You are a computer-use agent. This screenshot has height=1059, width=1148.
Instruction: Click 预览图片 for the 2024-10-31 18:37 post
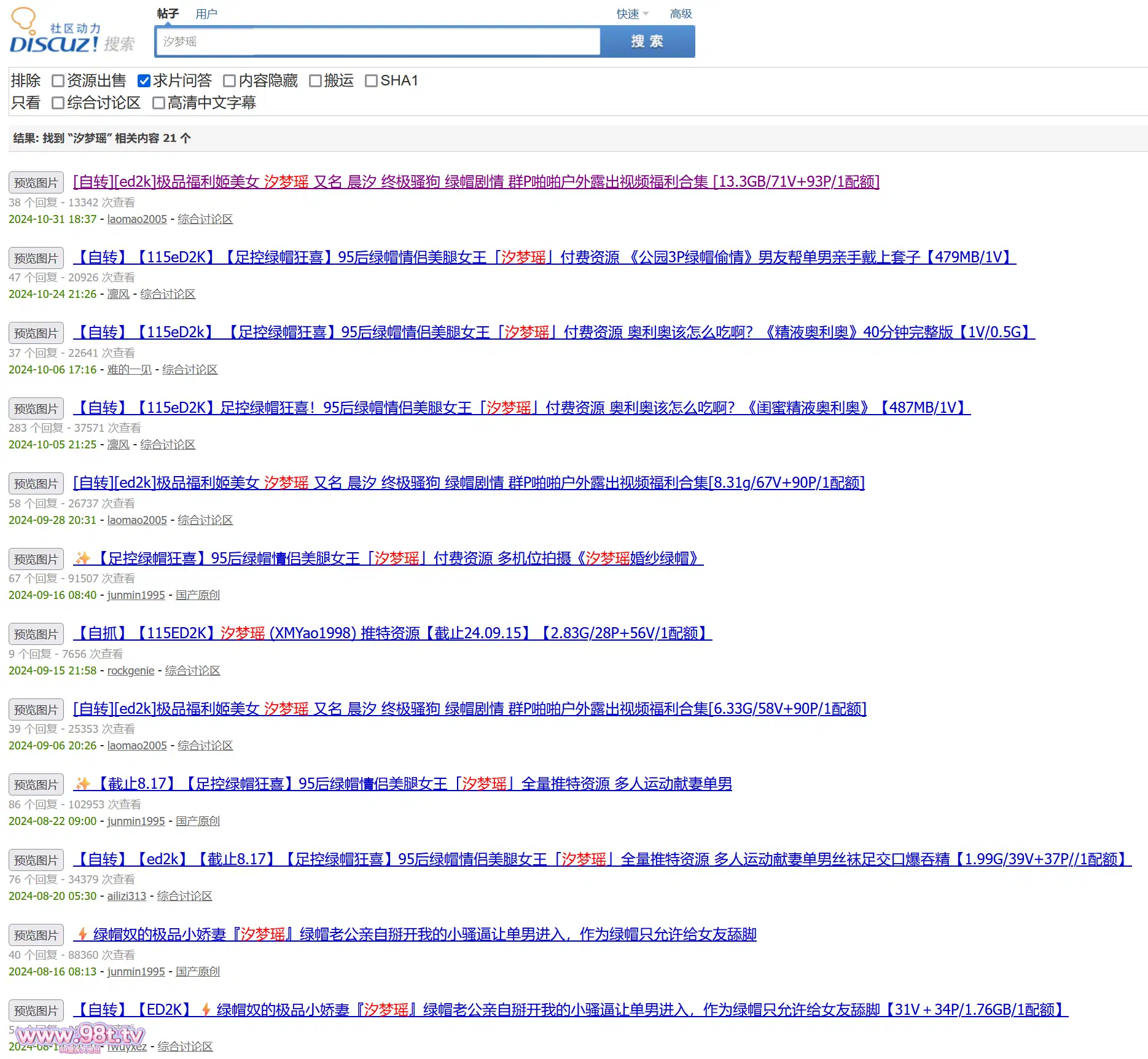36,182
